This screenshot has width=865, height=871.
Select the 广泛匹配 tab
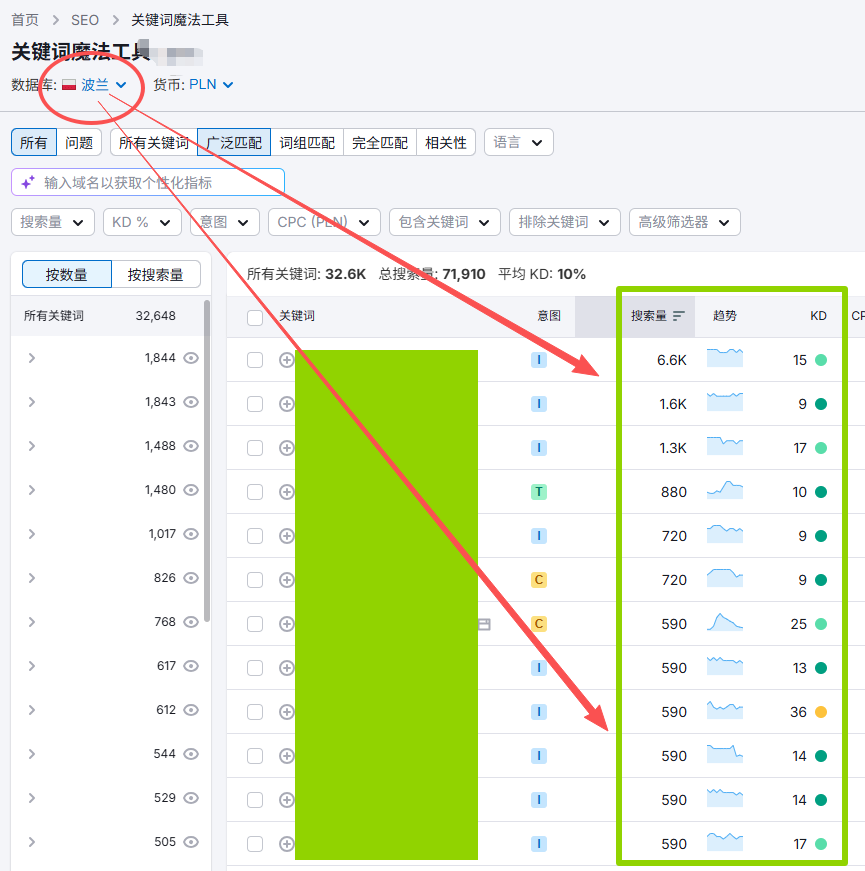pos(234,142)
